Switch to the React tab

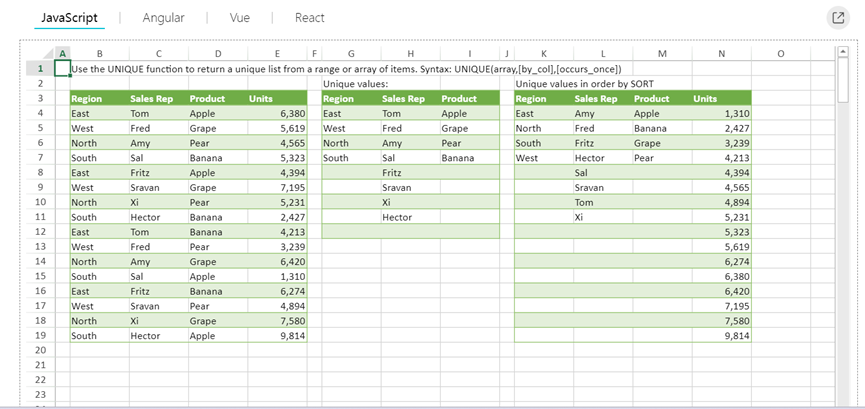coord(309,18)
